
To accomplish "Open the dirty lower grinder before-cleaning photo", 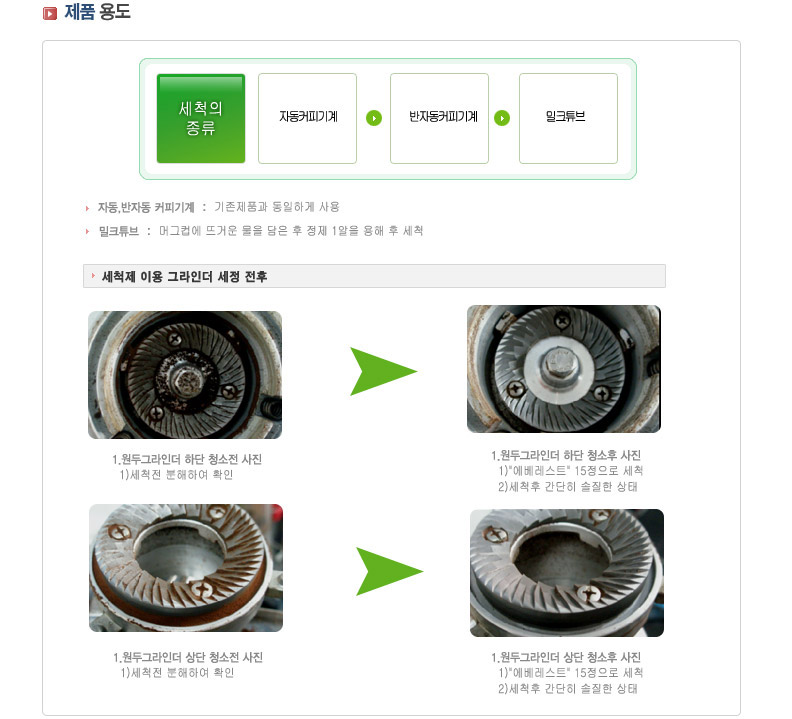I will (x=185, y=375).
